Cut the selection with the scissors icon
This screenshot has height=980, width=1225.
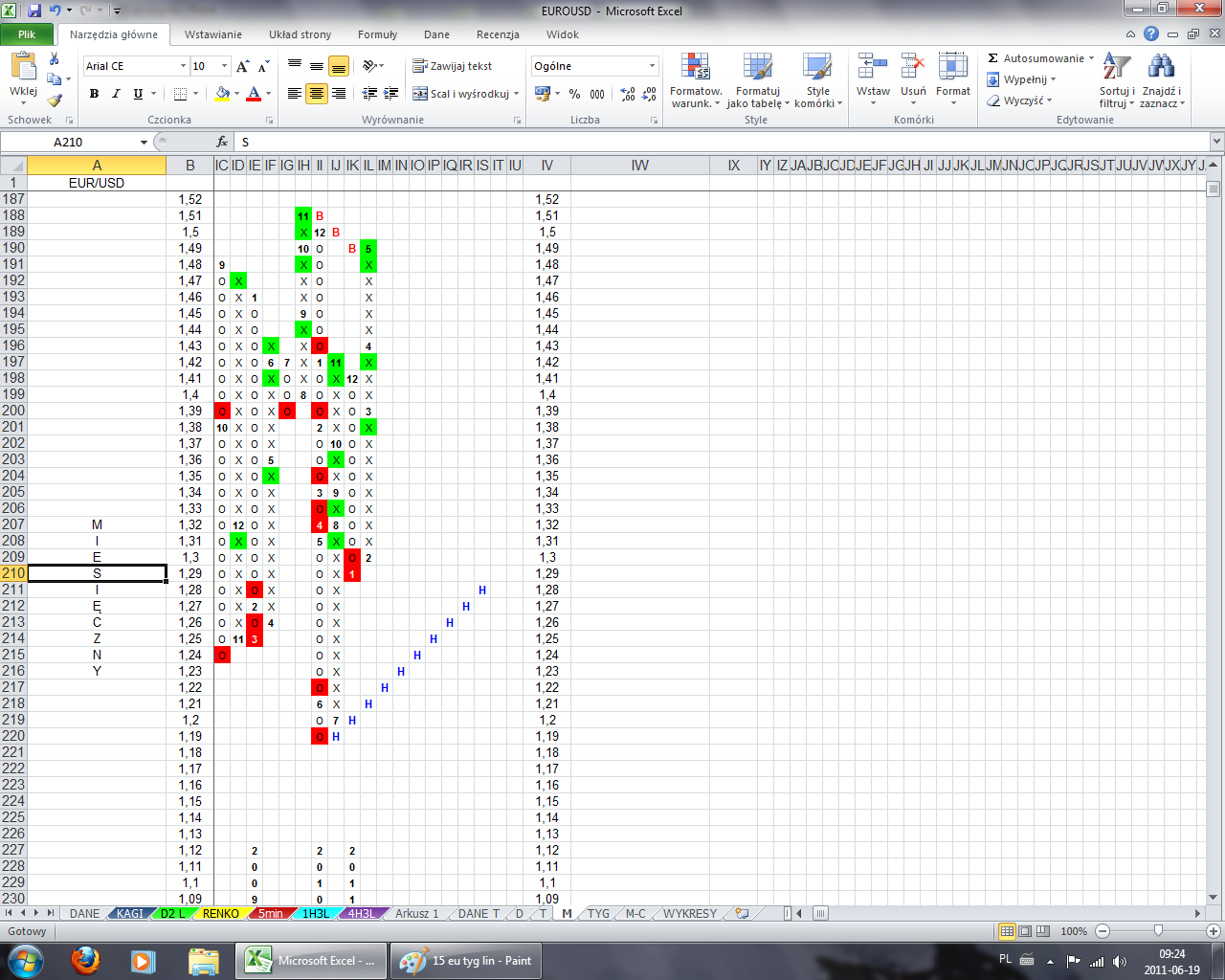tap(55, 59)
